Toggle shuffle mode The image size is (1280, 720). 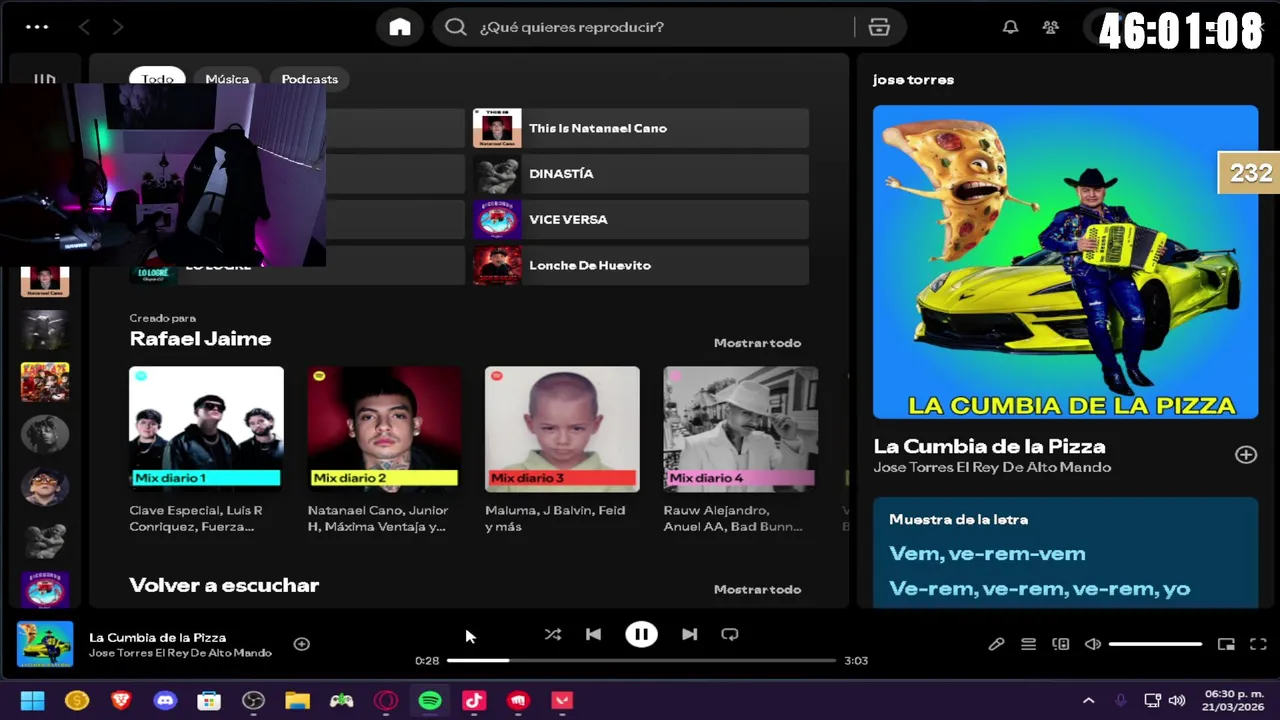point(552,634)
